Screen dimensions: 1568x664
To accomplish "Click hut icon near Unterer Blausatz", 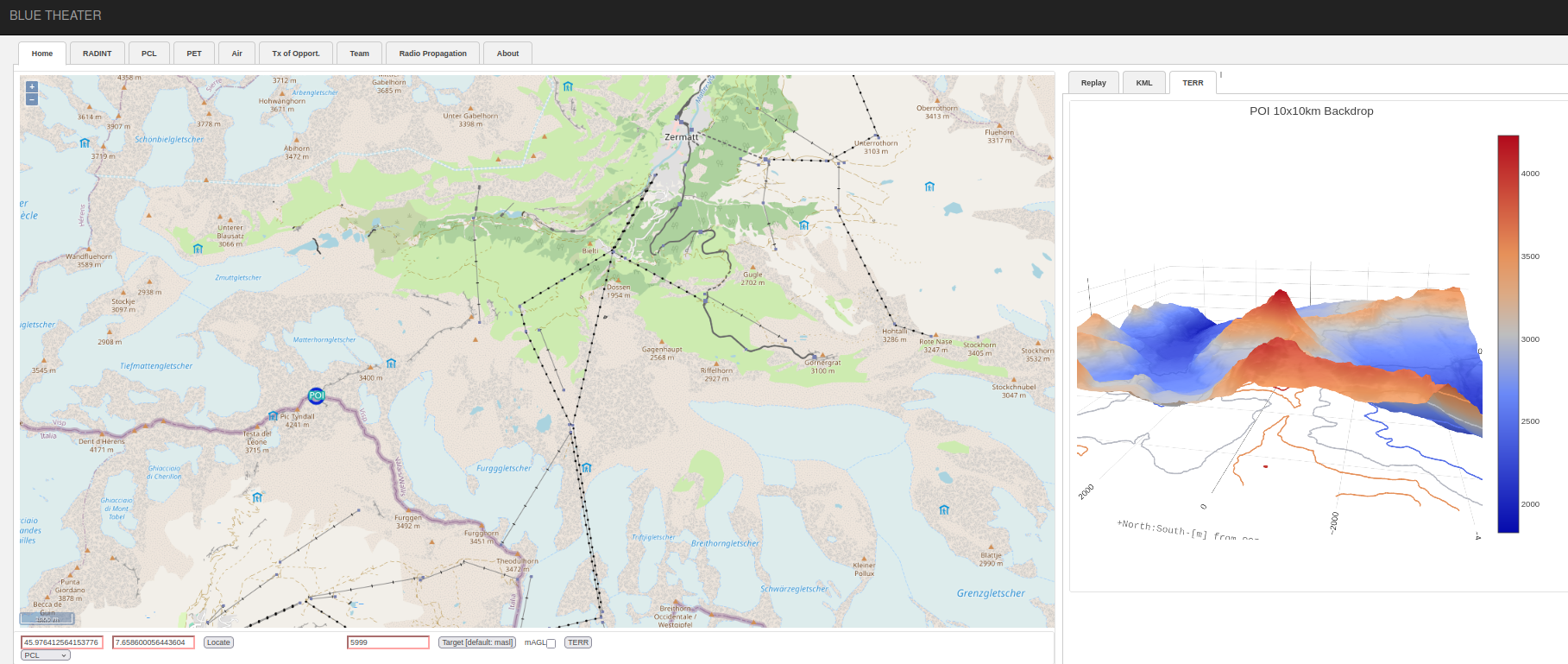I will coord(198,249).
